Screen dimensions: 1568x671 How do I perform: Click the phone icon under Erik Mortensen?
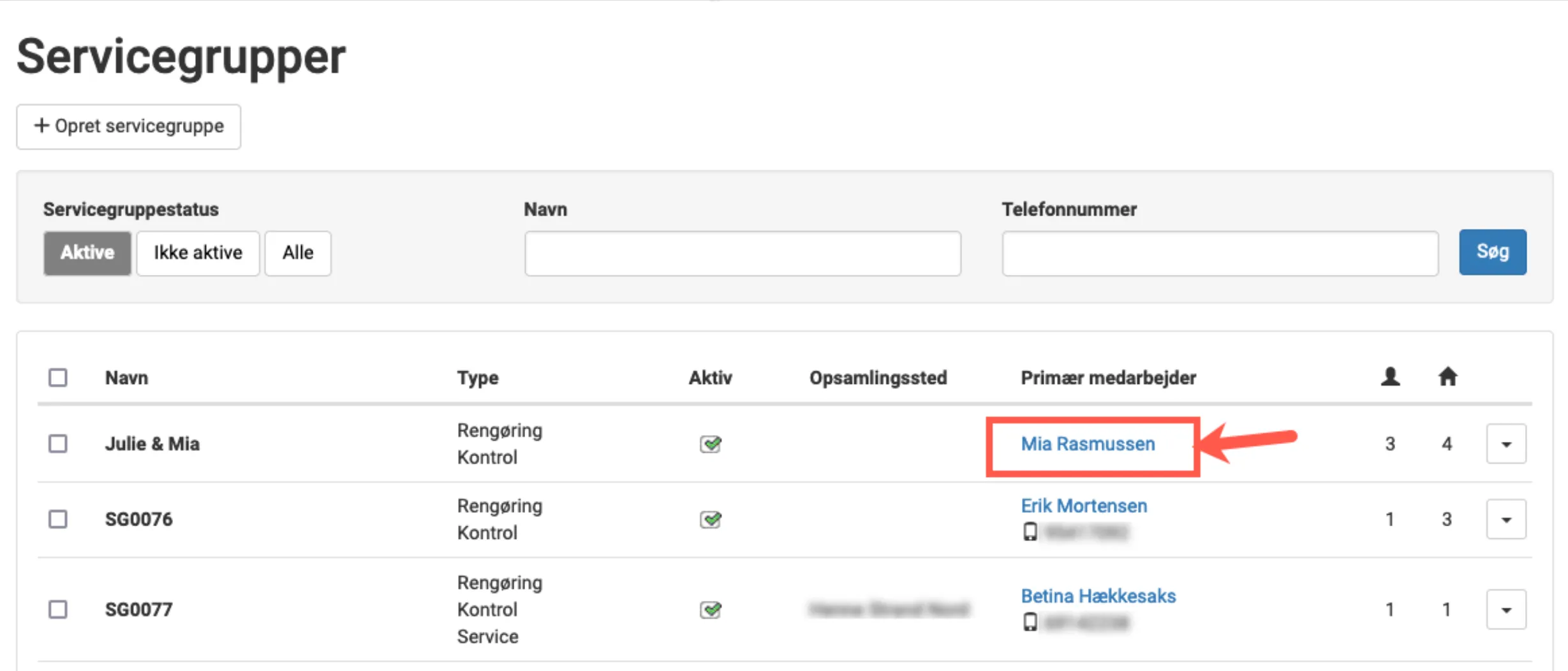click(x=1030, y=531)
